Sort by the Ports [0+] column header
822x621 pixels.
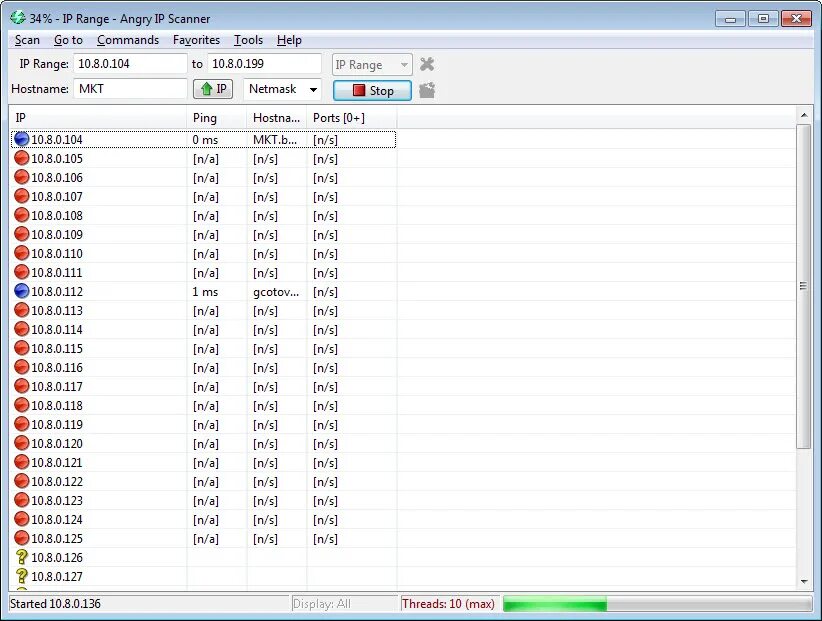[x=352, y=118]
